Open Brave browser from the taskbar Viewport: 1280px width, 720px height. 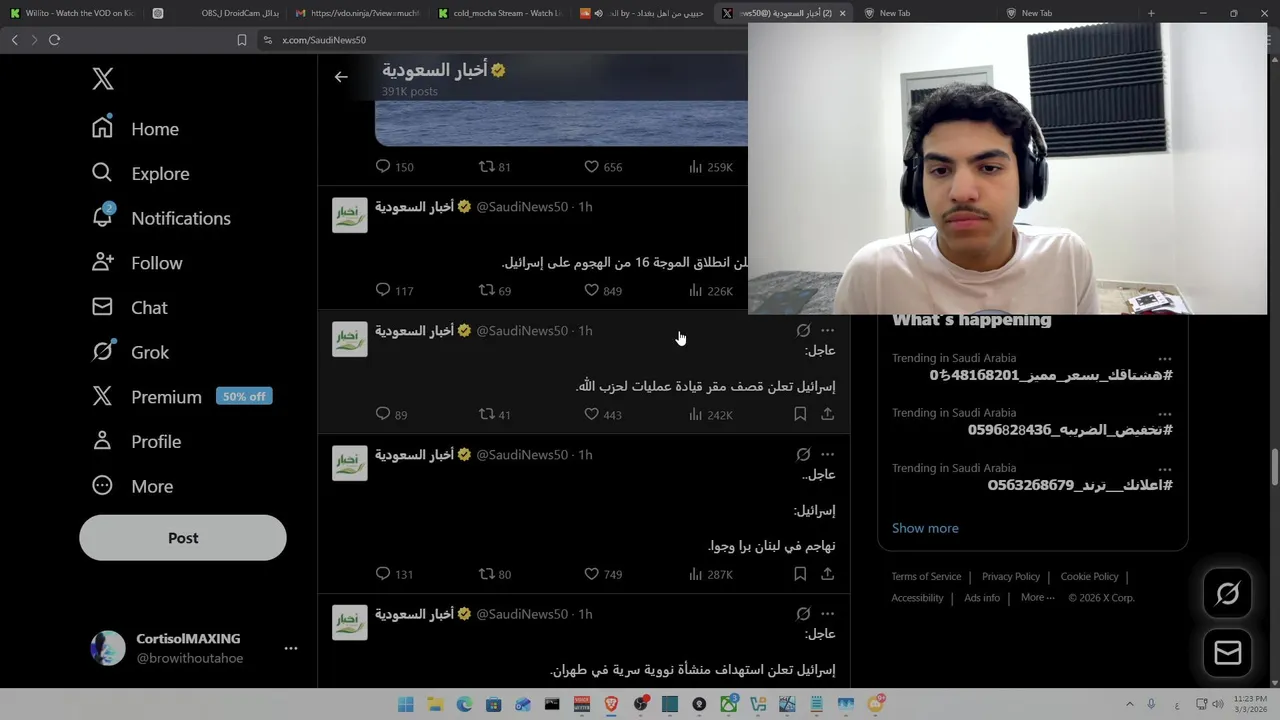click(611, 704)
